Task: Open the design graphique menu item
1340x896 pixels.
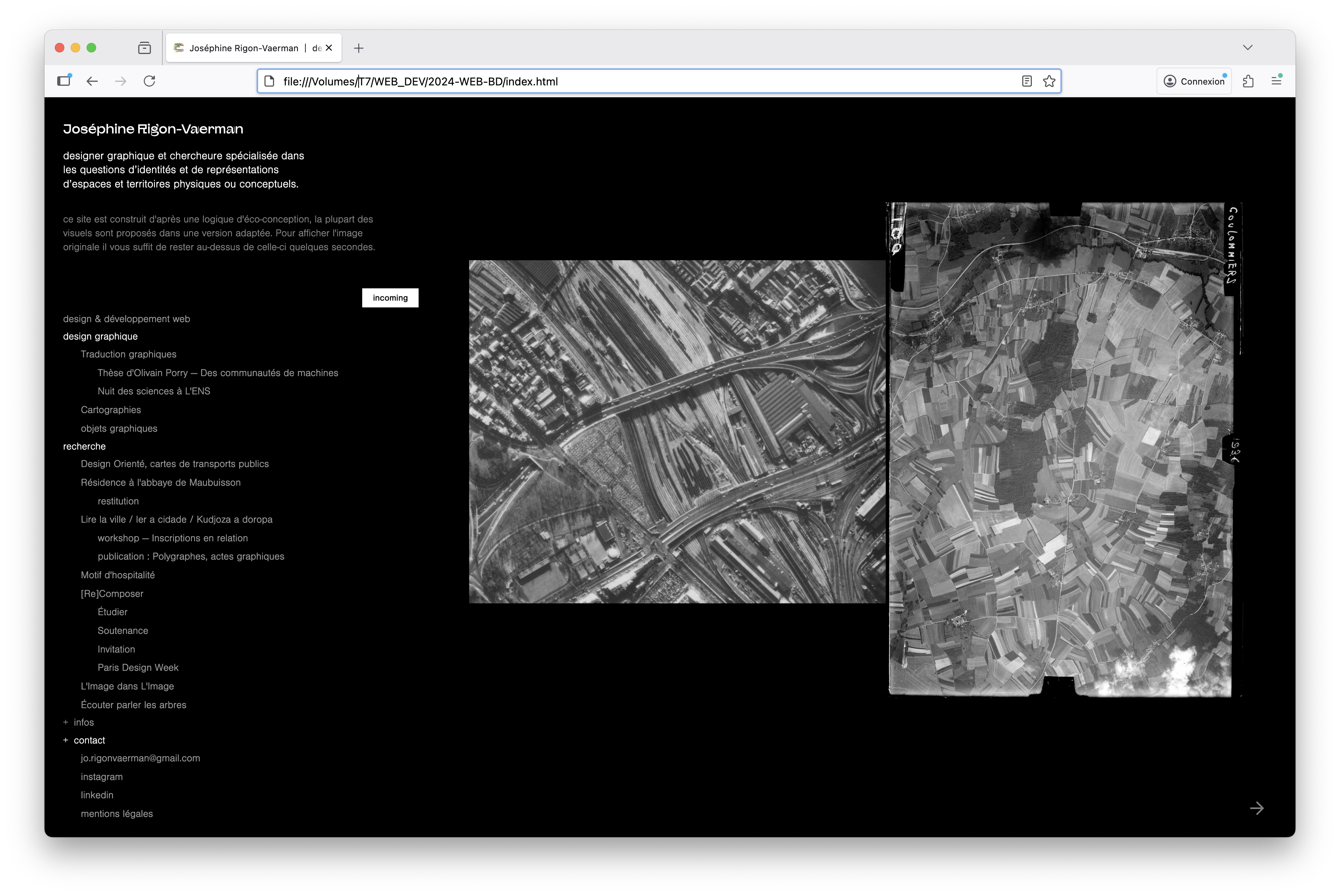Action: click(100, 336)
